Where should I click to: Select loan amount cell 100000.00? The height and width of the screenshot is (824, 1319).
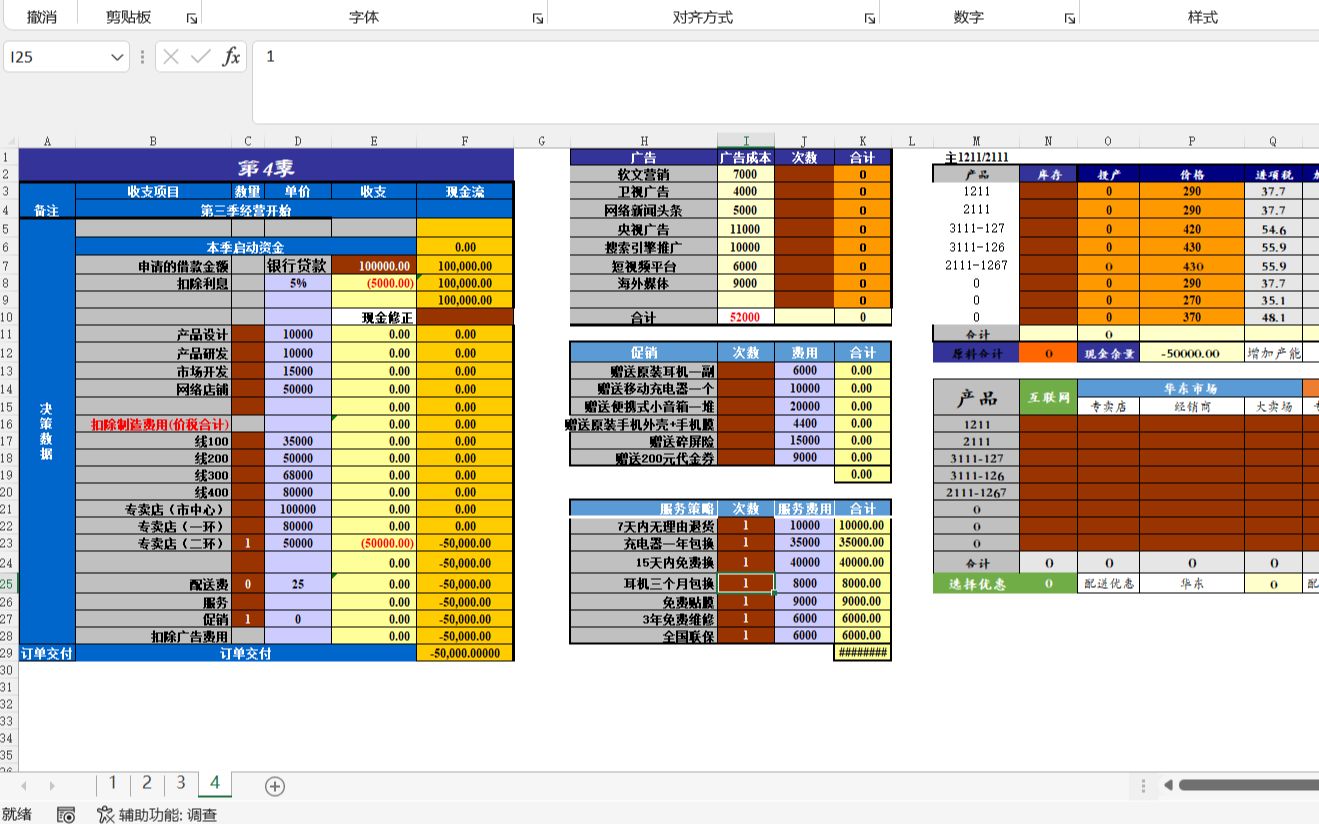click(x=374, y=266)
